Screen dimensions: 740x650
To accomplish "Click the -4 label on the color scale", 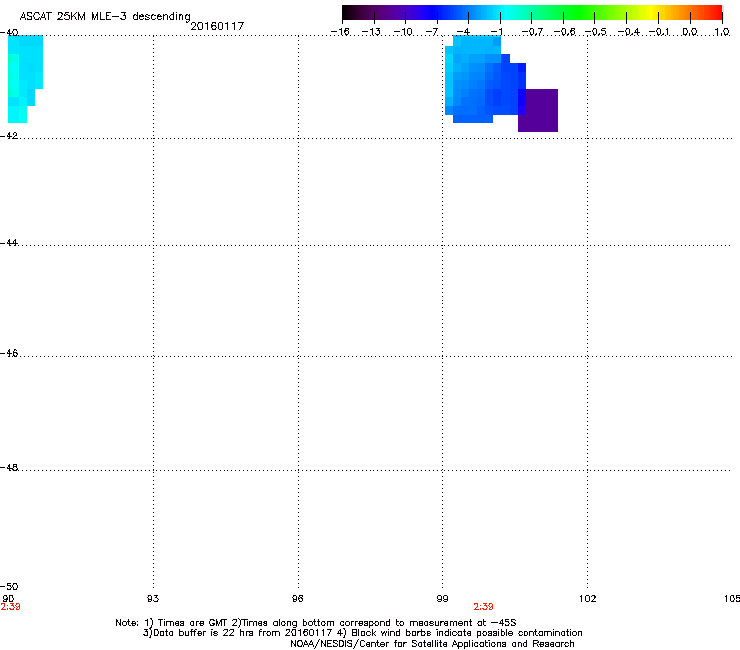I will (463, 32).
